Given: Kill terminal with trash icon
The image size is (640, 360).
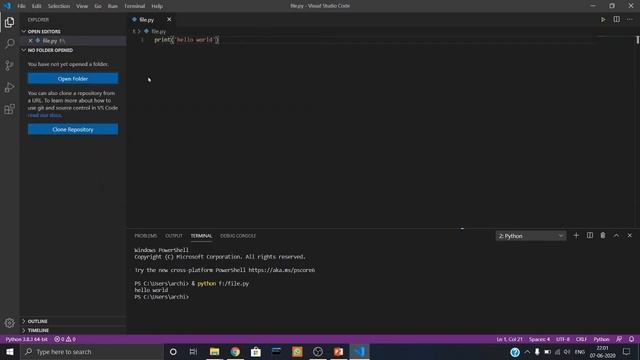Looking at the screenshot, I should [x=603, y=236].
